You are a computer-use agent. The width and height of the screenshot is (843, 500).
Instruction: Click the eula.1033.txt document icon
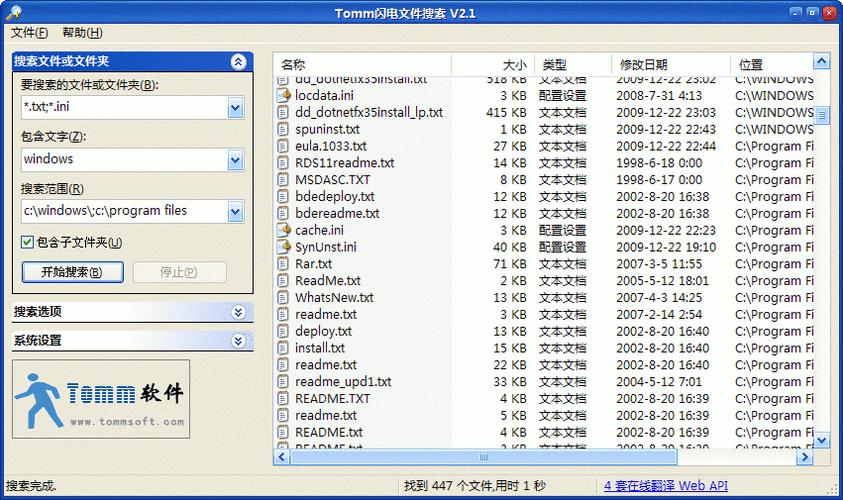click(283, 146)
